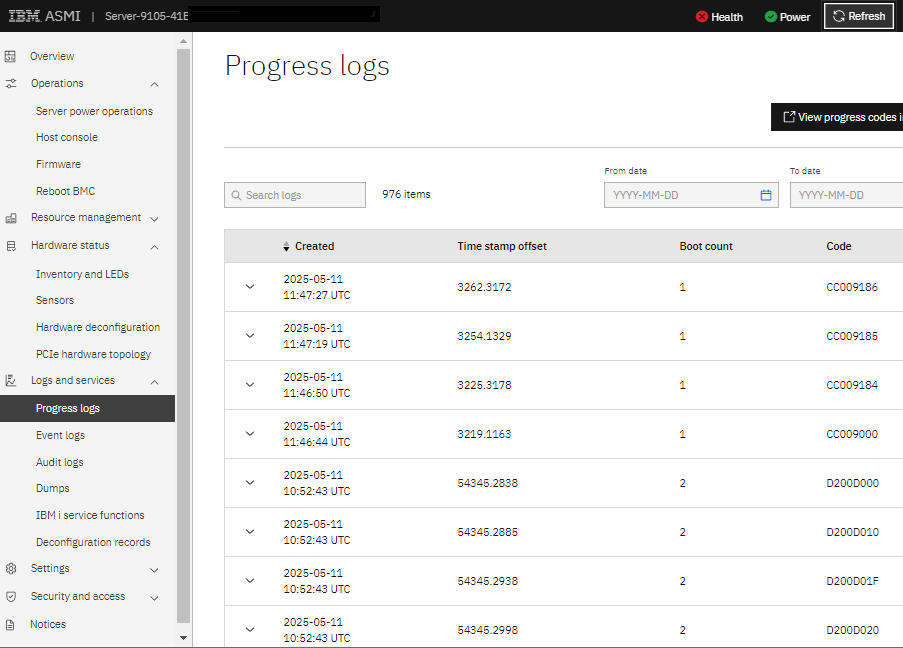The height and width of the screenshot is (648, 903).
Task: Click the Notices document icon
Action: point(10,624)
